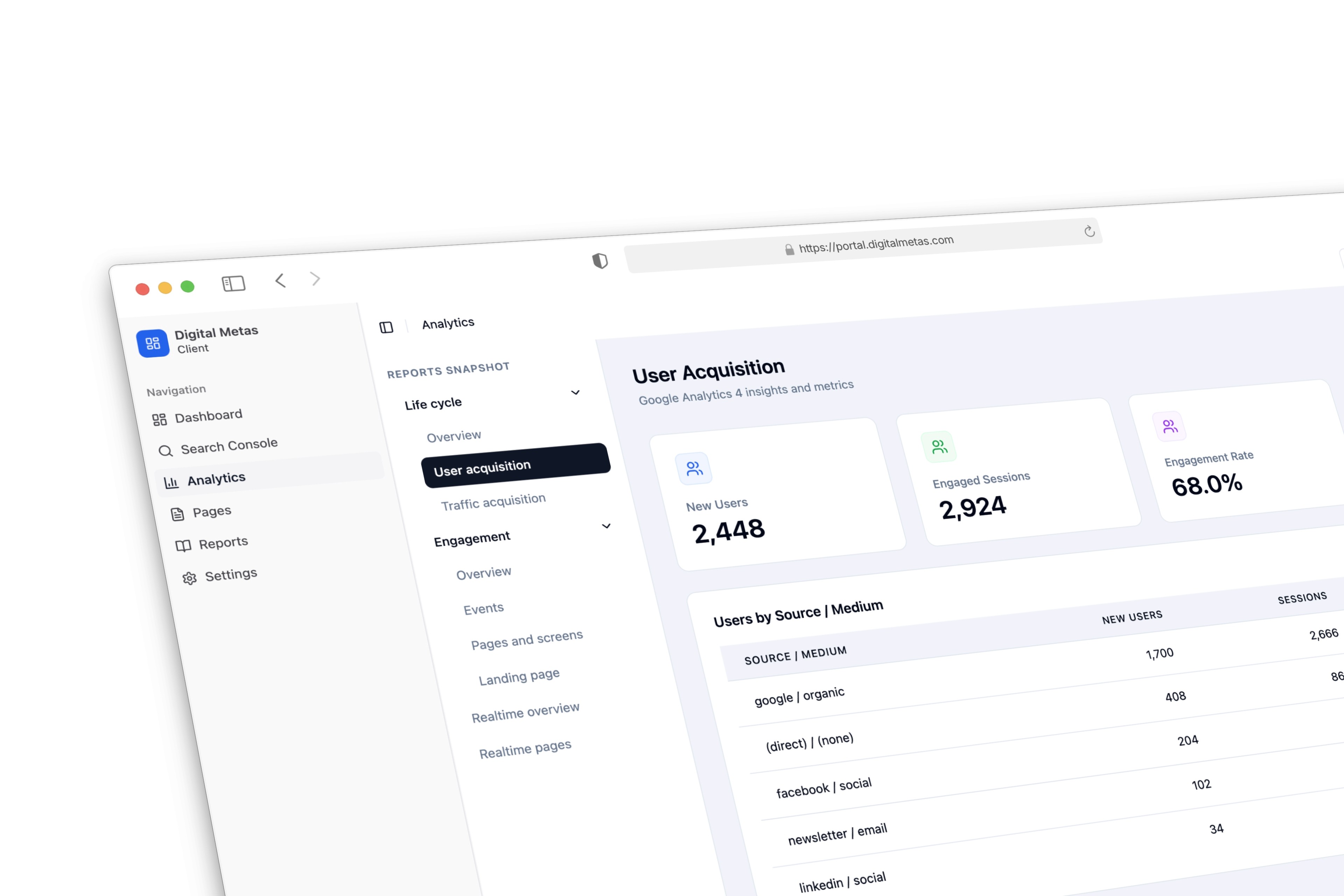Image resolution: width=1344 pixels, height=896 pixels.
Task: Open Reports navigation item
Action: 223,543
